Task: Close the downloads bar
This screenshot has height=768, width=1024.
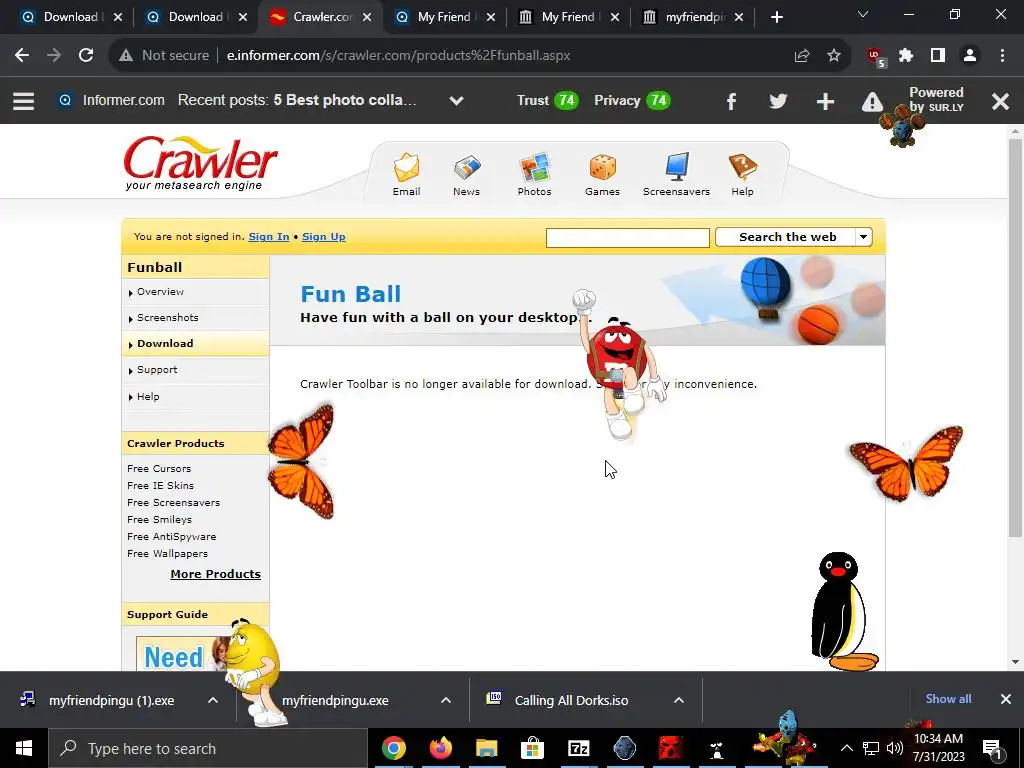Action: [x=1006, y=699]
